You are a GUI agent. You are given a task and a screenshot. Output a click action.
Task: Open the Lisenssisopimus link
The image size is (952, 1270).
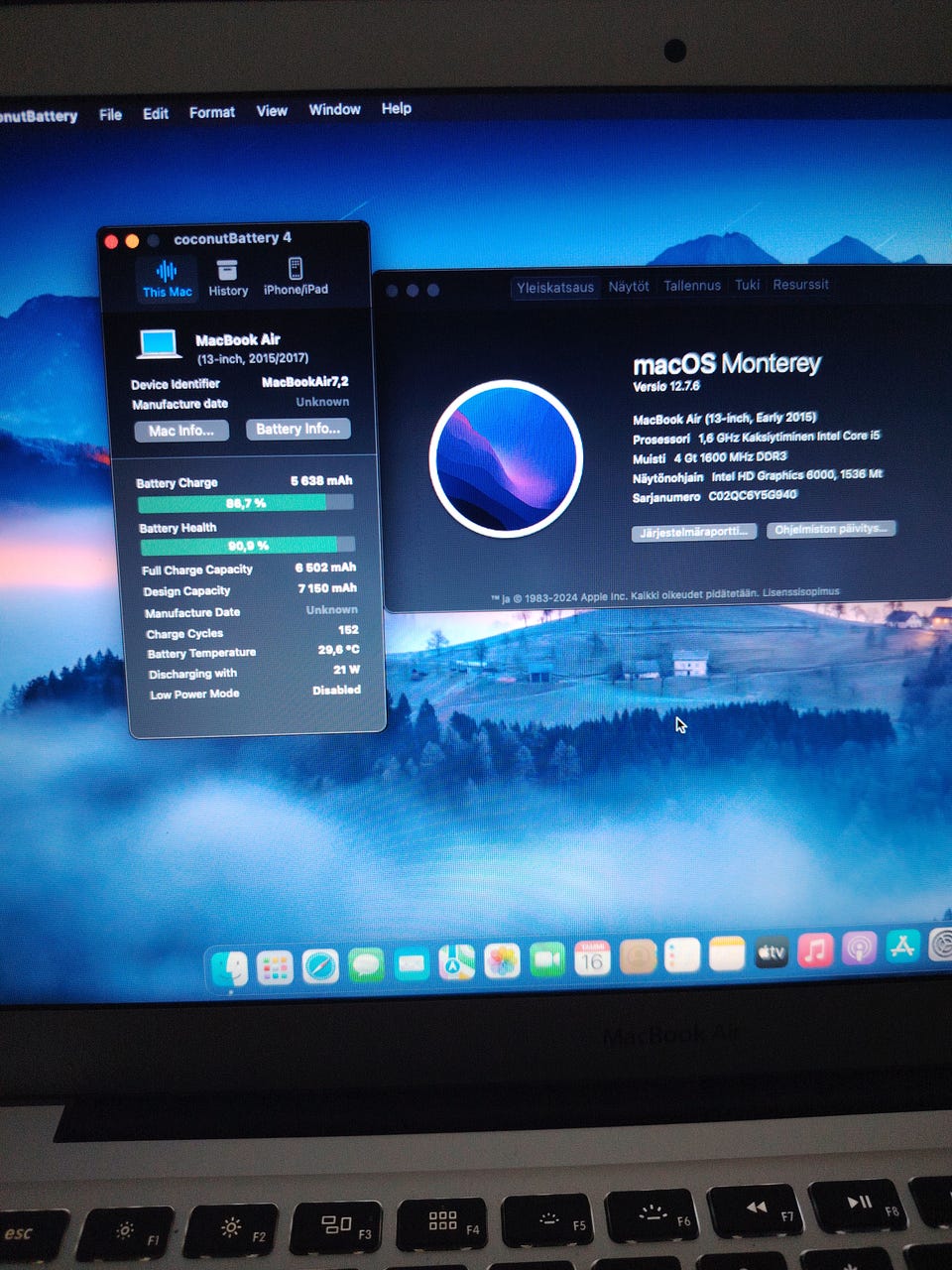(801, 592)
